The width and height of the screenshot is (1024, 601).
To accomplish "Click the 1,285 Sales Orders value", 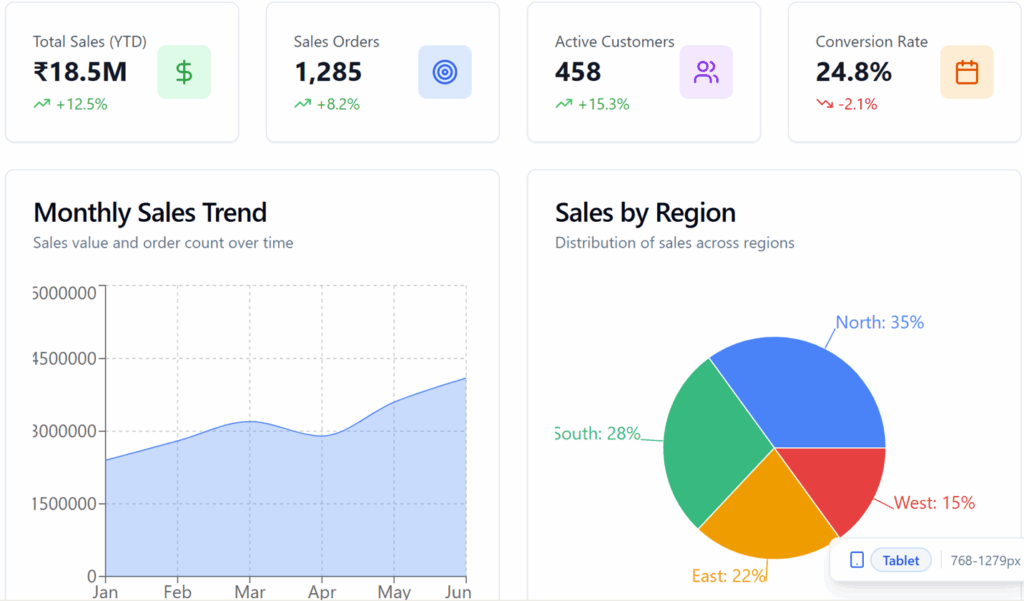I will point(328,72).
